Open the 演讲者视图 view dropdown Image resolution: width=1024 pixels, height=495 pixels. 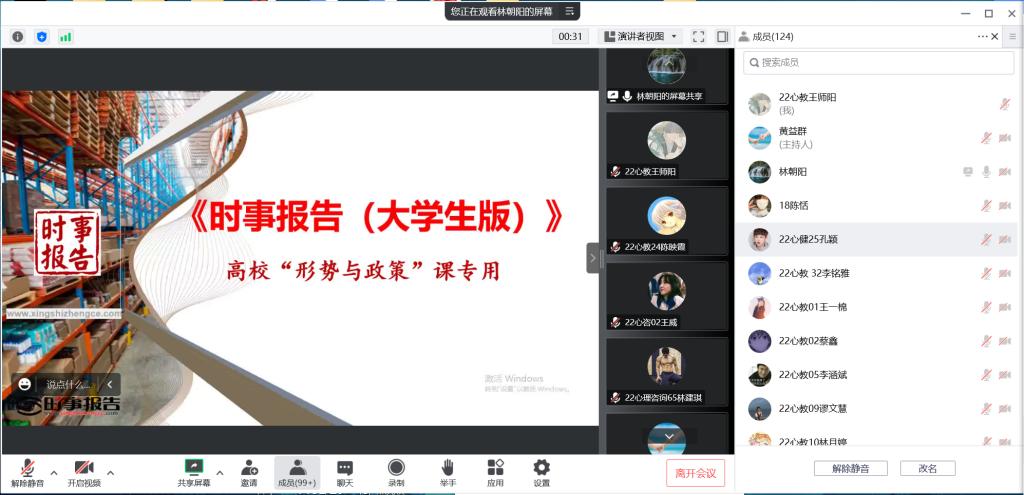[x=640, y=36]
